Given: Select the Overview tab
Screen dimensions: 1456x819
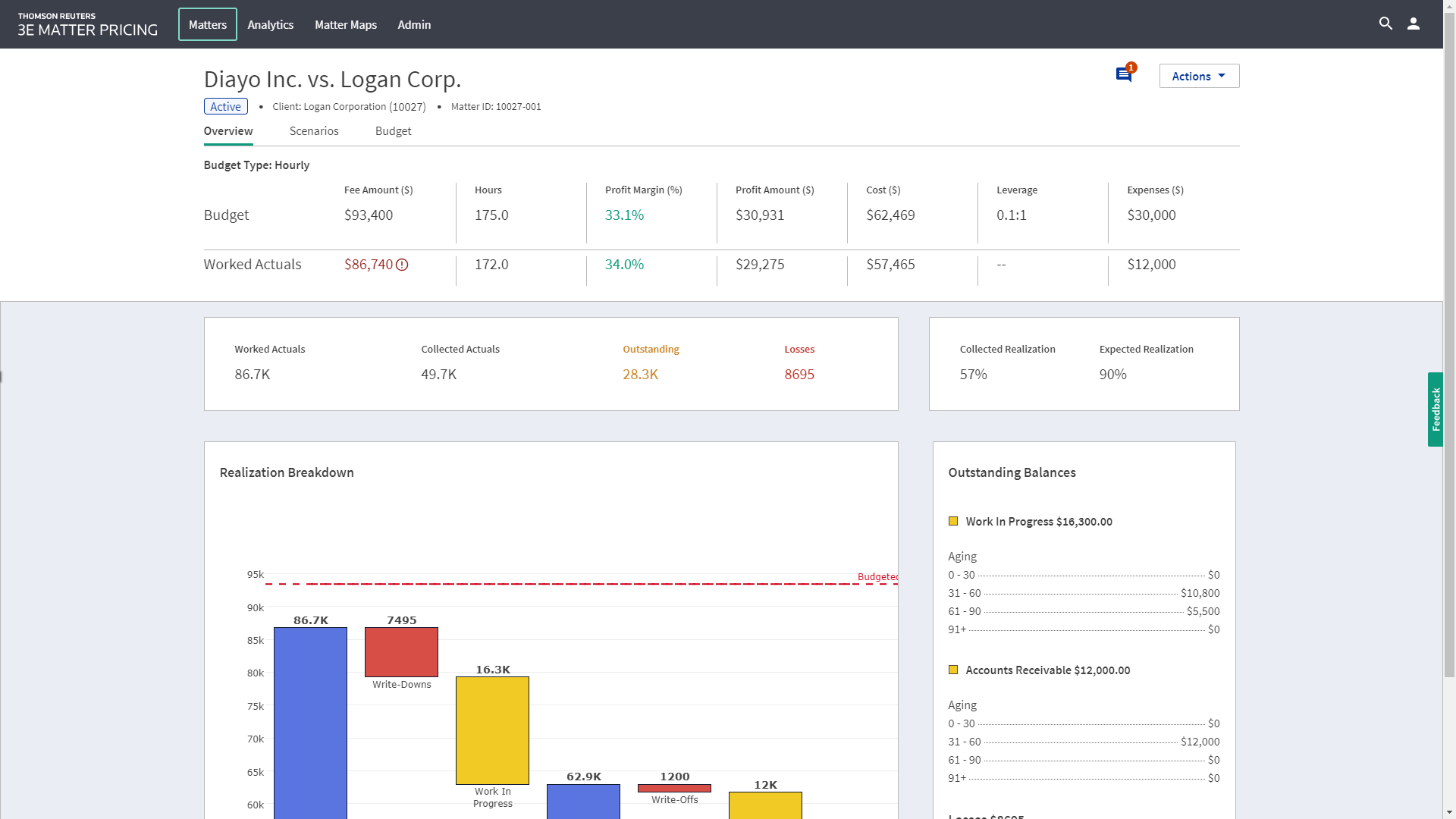Looking at the screenshot, I should pos(227,130).
